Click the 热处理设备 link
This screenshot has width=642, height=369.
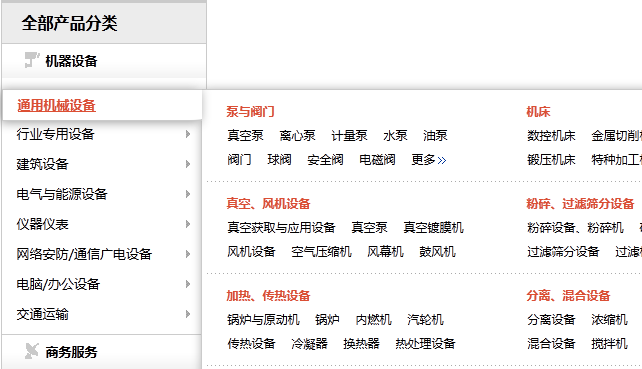coord(425,343)
